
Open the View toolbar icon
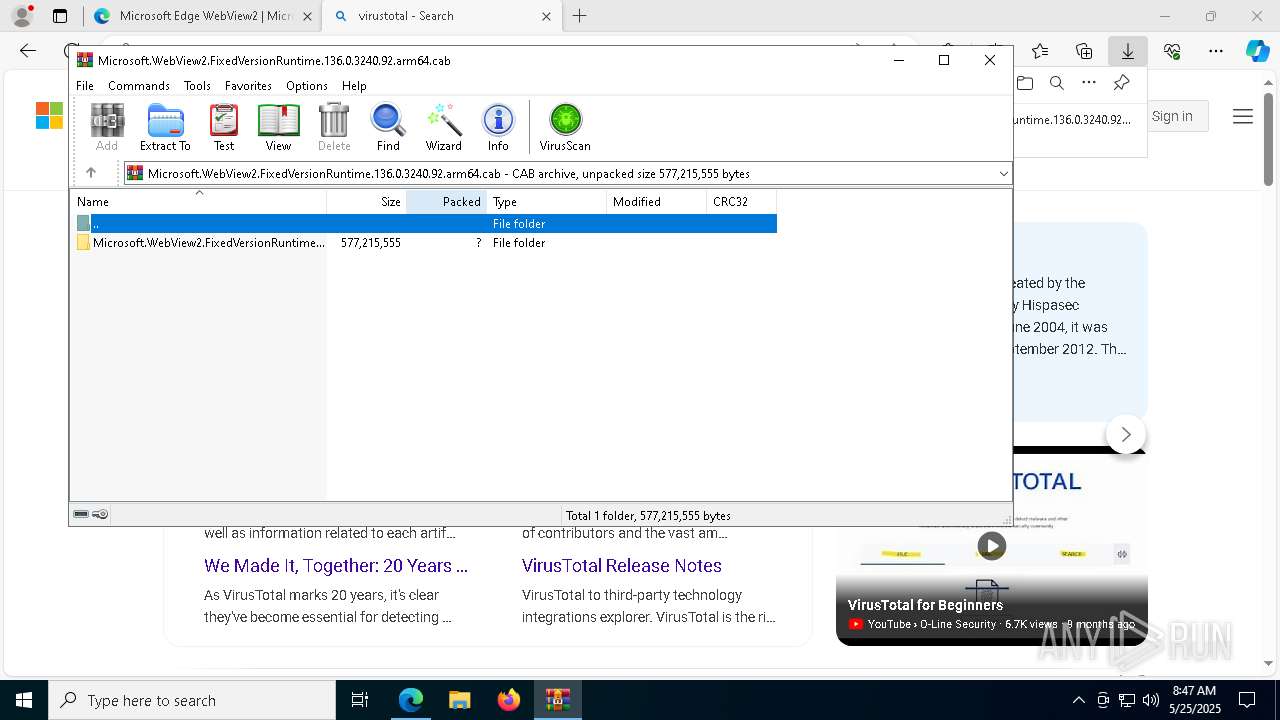[x=278, y=127]
